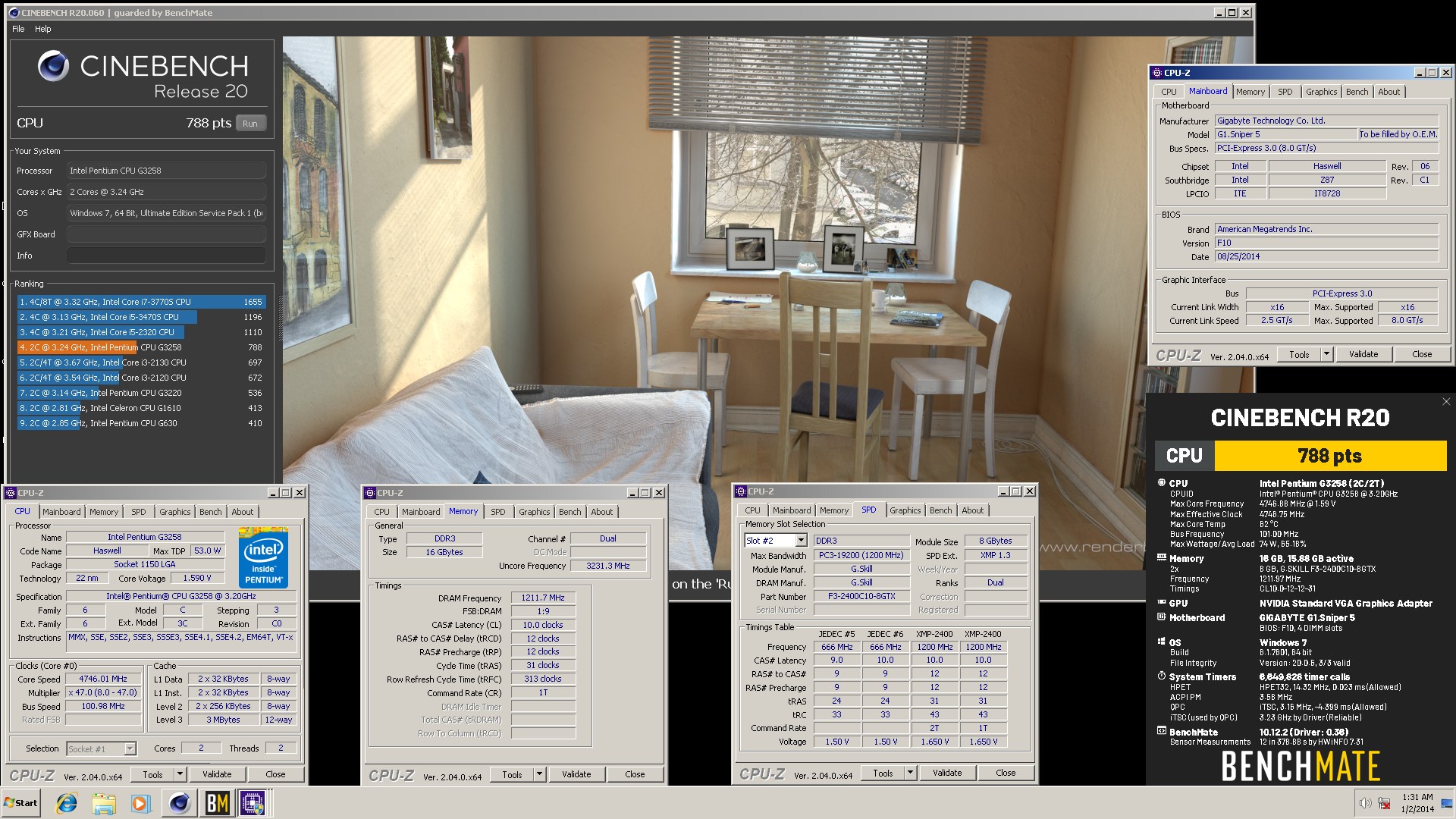Expand Tools dropdown arrow in Memory CPU-Z window
The width and height of the screenshot is (1456, 819).
click(539, 774)
